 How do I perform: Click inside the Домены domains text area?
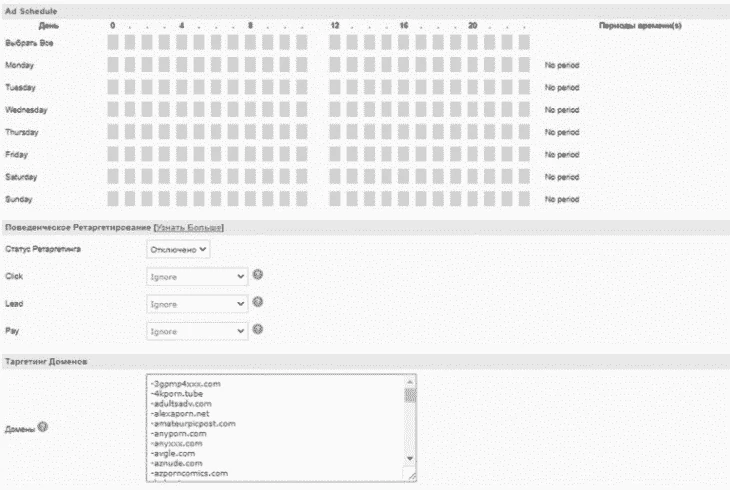click(x=281, y=428)
